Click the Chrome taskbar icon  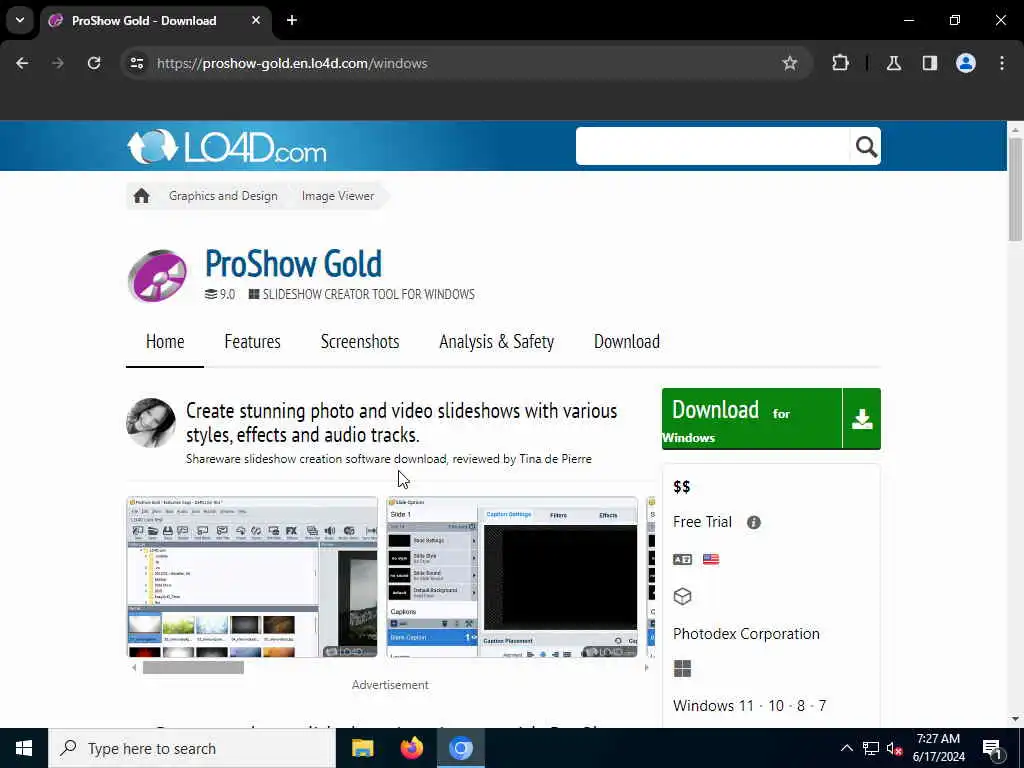point(460,748)
